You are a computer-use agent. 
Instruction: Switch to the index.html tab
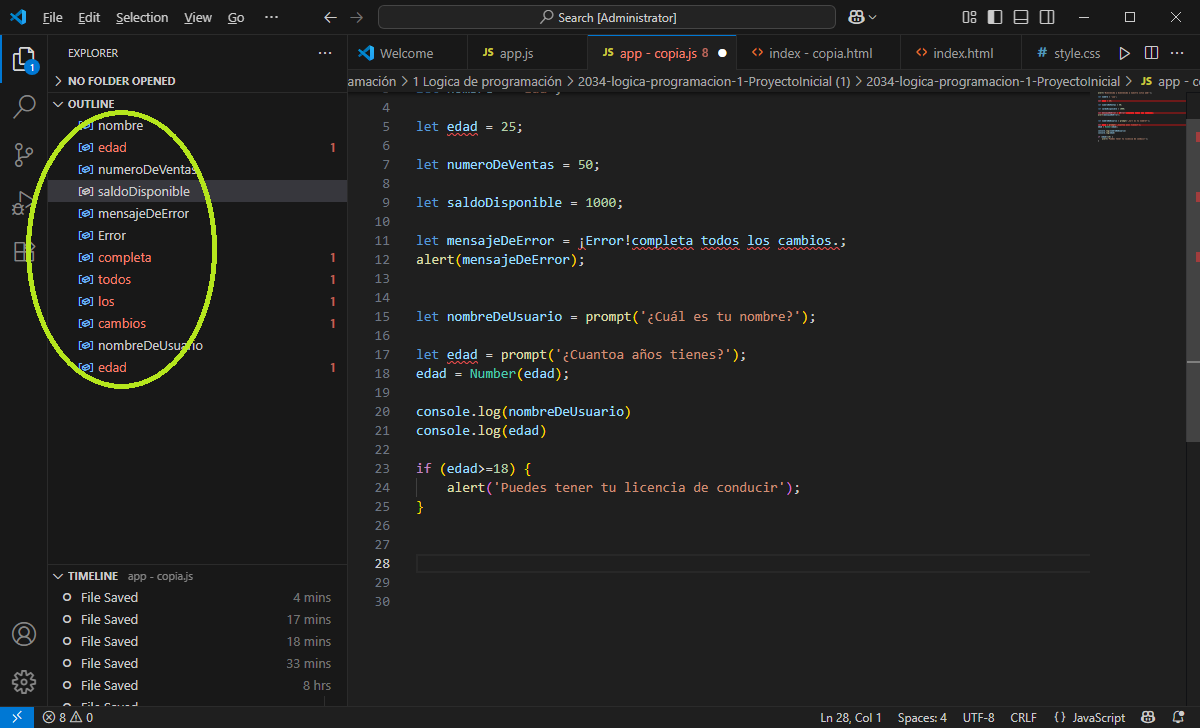[x=962, y=53]
